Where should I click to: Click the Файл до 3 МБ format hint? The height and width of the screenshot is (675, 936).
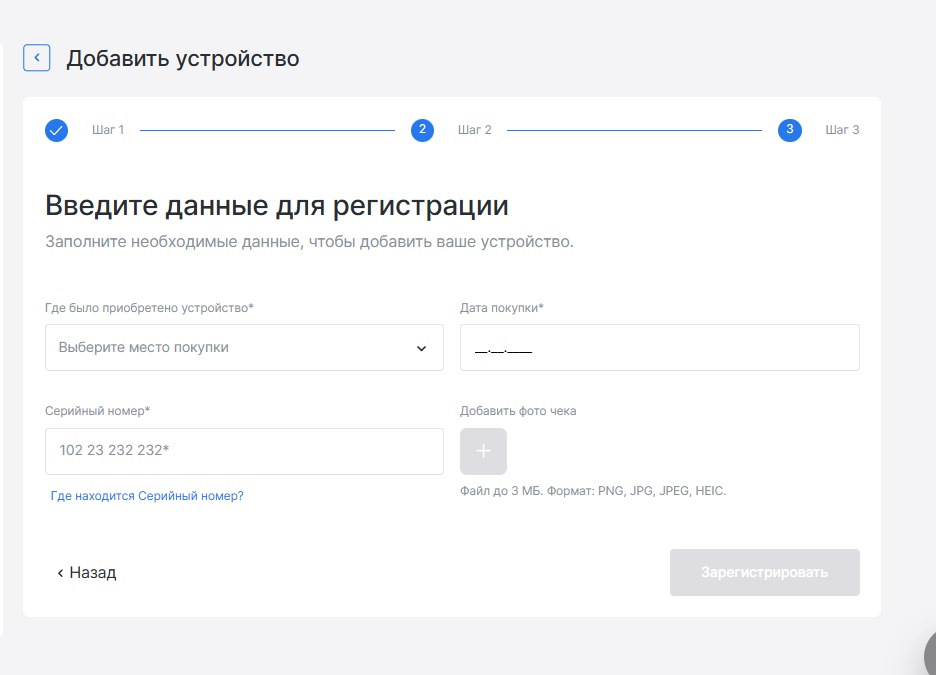point(593,491)
